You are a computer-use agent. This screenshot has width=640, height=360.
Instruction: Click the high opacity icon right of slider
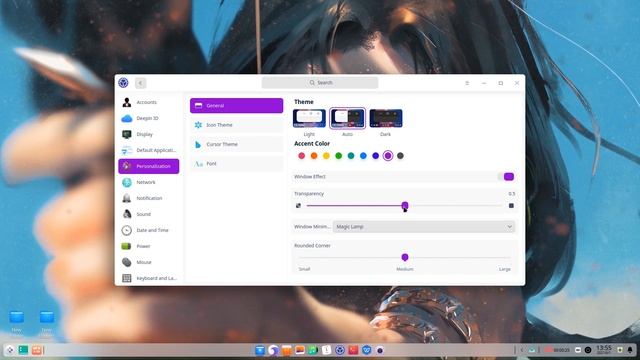coord(511,206)
